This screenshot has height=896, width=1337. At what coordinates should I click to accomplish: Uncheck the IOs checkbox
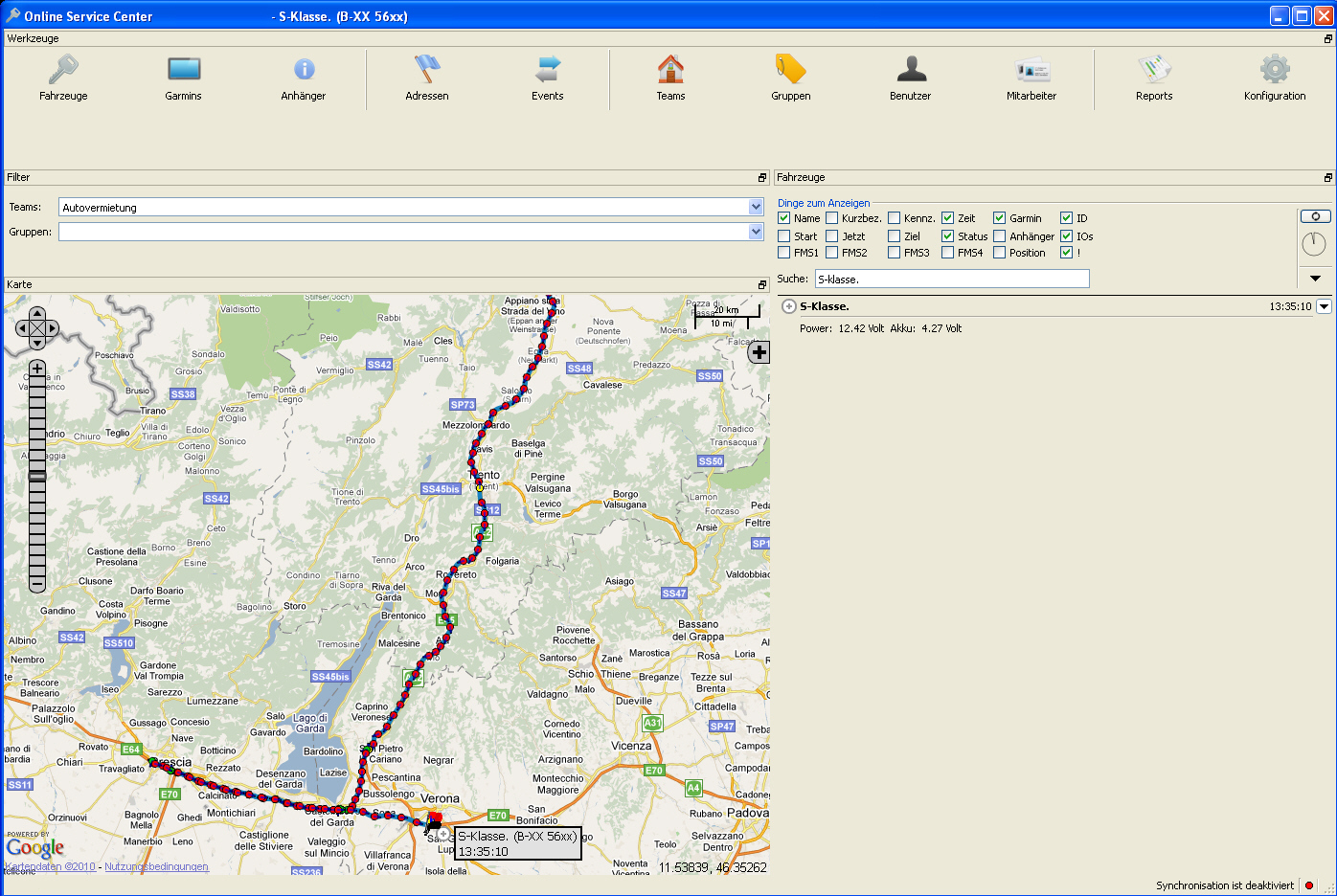(1066, 236)
